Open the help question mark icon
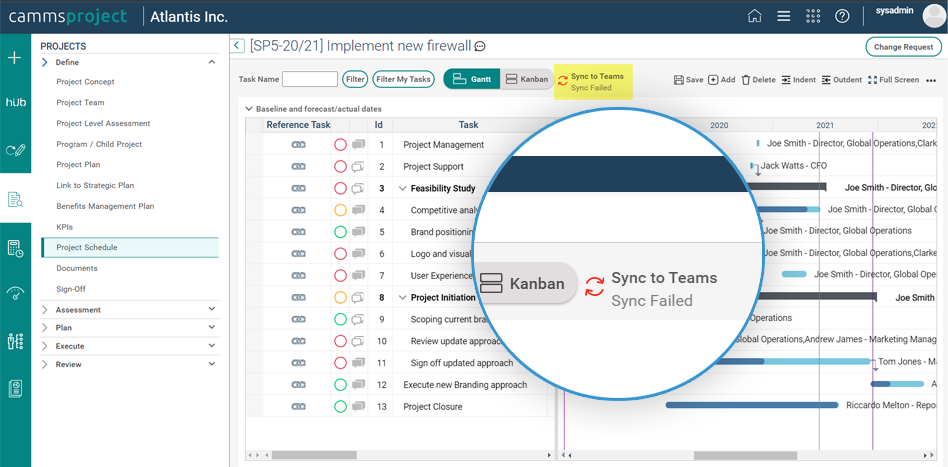Viewport: 948px width, 467px height. [x=842, y=16]
